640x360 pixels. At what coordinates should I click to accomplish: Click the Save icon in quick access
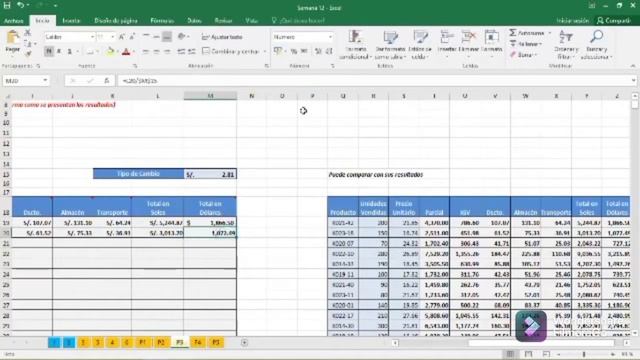7,6
